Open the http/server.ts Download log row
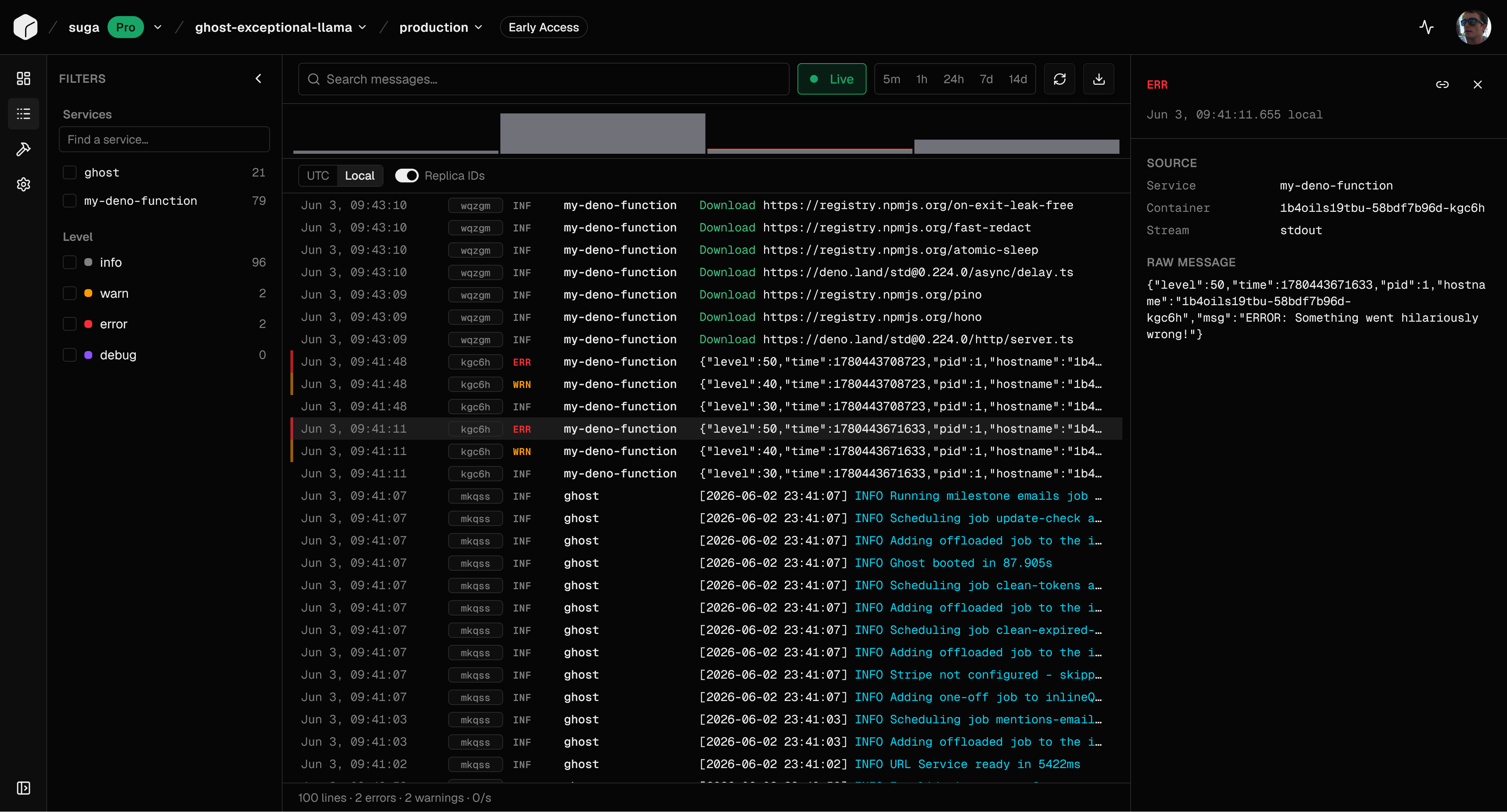The height and width of the screenshot is (812, 1507). [706, 339]
